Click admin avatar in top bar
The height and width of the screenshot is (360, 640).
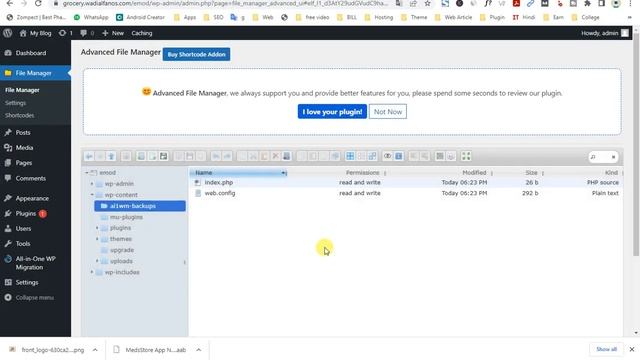(625, 33)
